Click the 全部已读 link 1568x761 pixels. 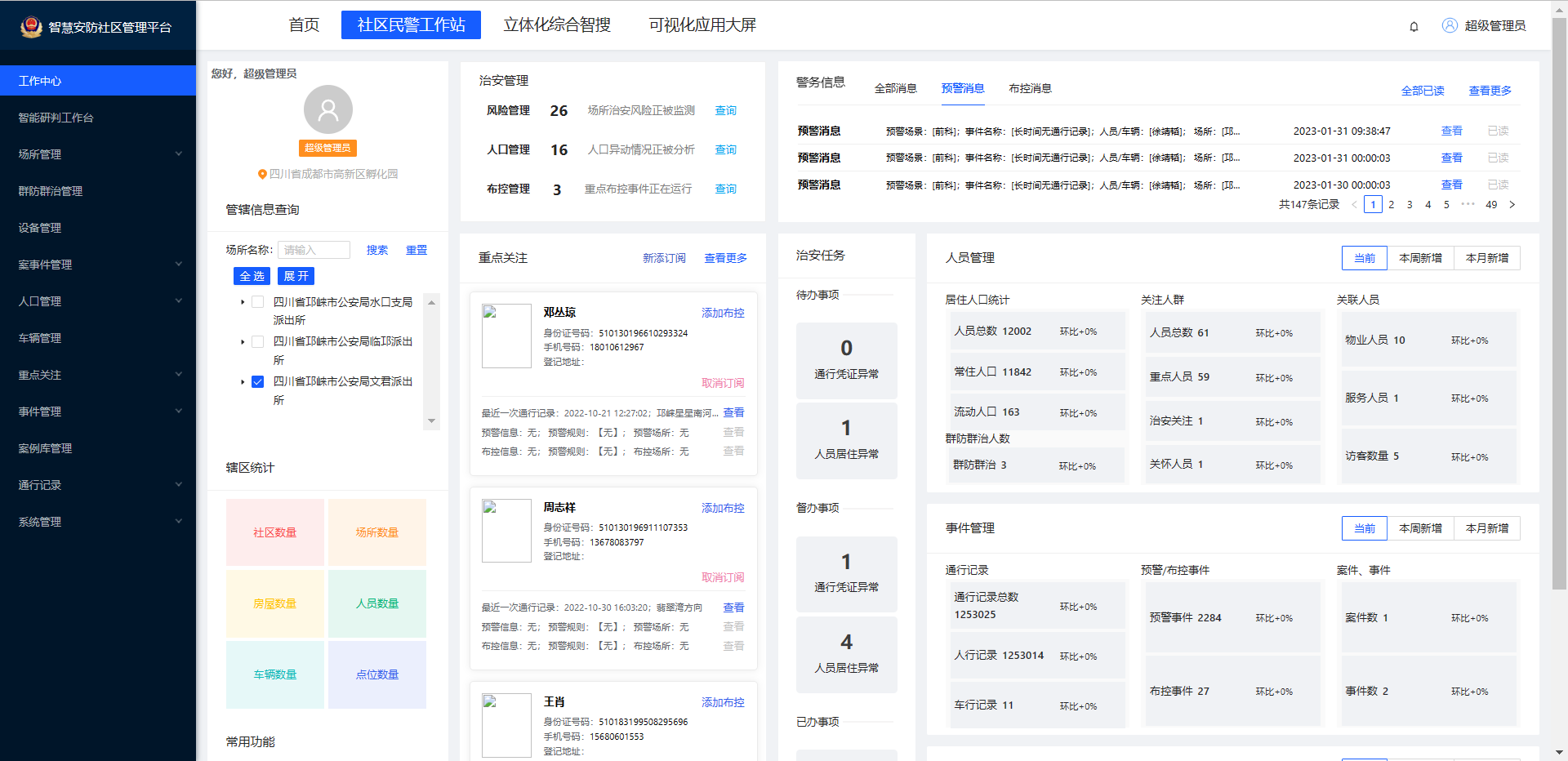tap(1422, 91)
